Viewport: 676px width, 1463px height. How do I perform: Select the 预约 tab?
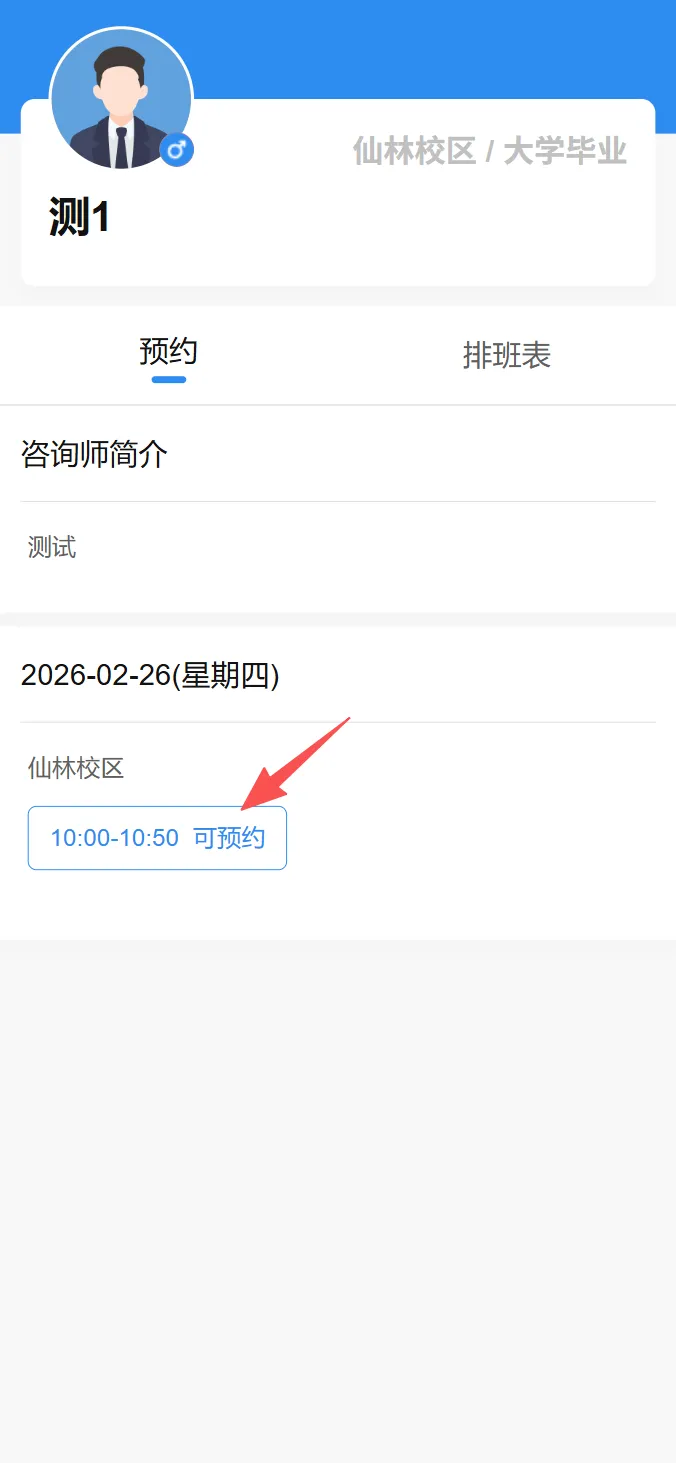coord(168,352)
